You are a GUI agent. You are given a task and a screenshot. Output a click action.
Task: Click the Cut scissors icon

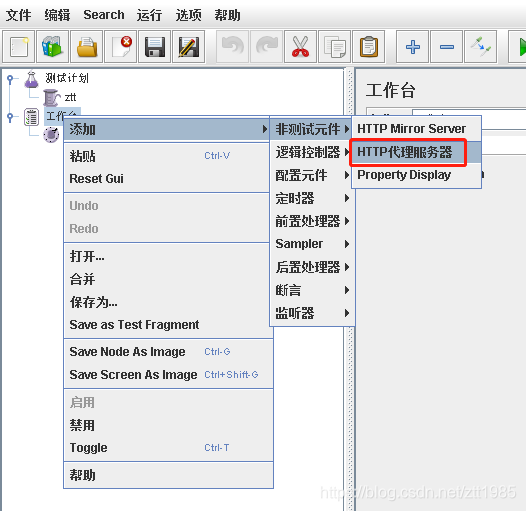pyautogui.click(x=301, y=47)
